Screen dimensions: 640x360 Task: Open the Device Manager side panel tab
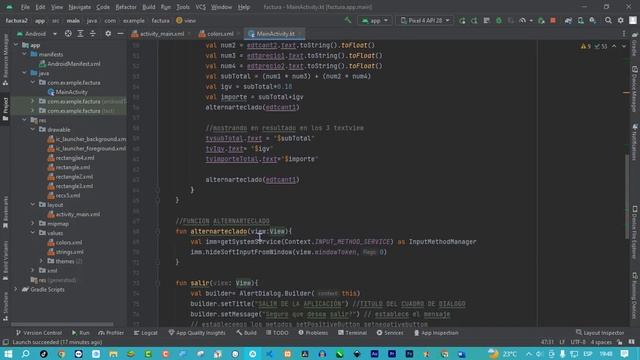(635, 89)
